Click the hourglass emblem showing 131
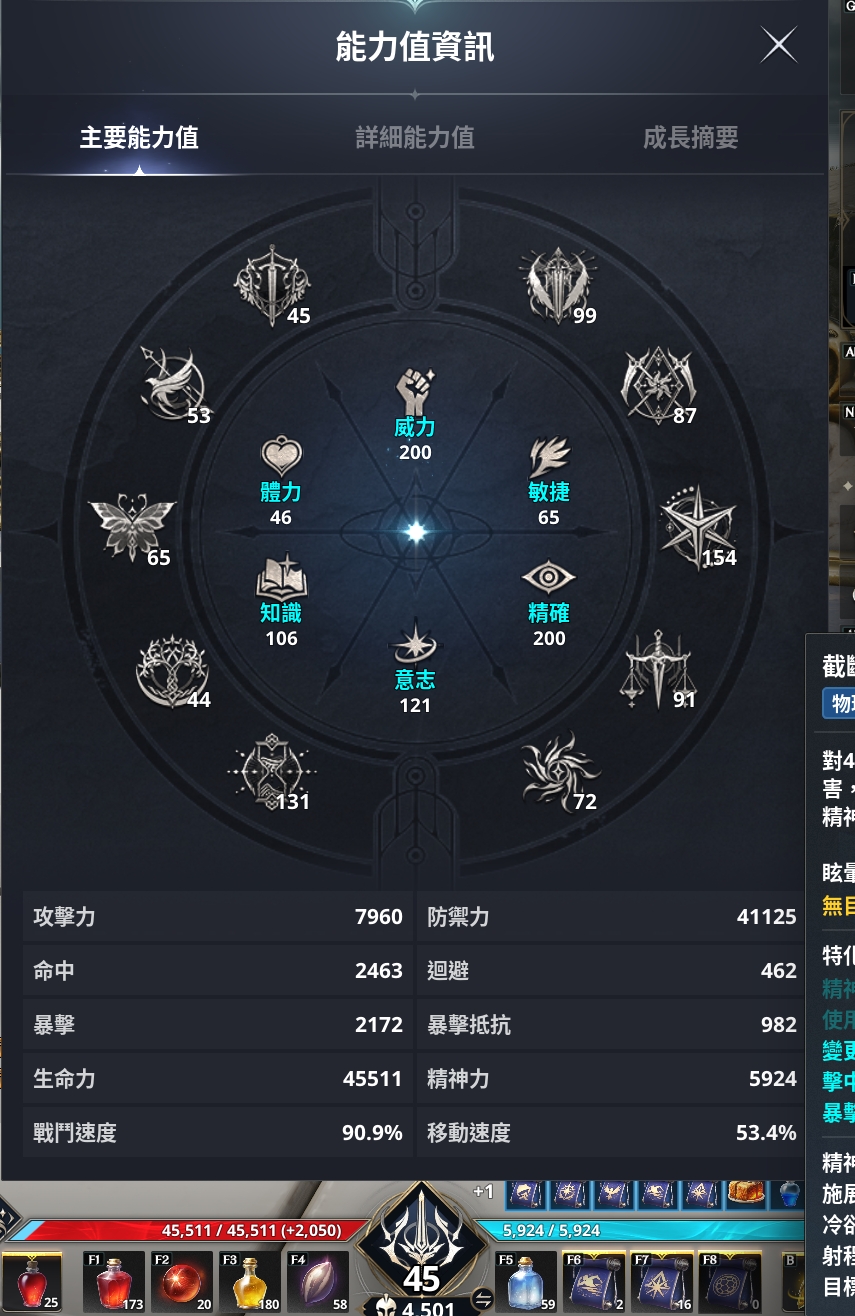 [x=271, y=771]
